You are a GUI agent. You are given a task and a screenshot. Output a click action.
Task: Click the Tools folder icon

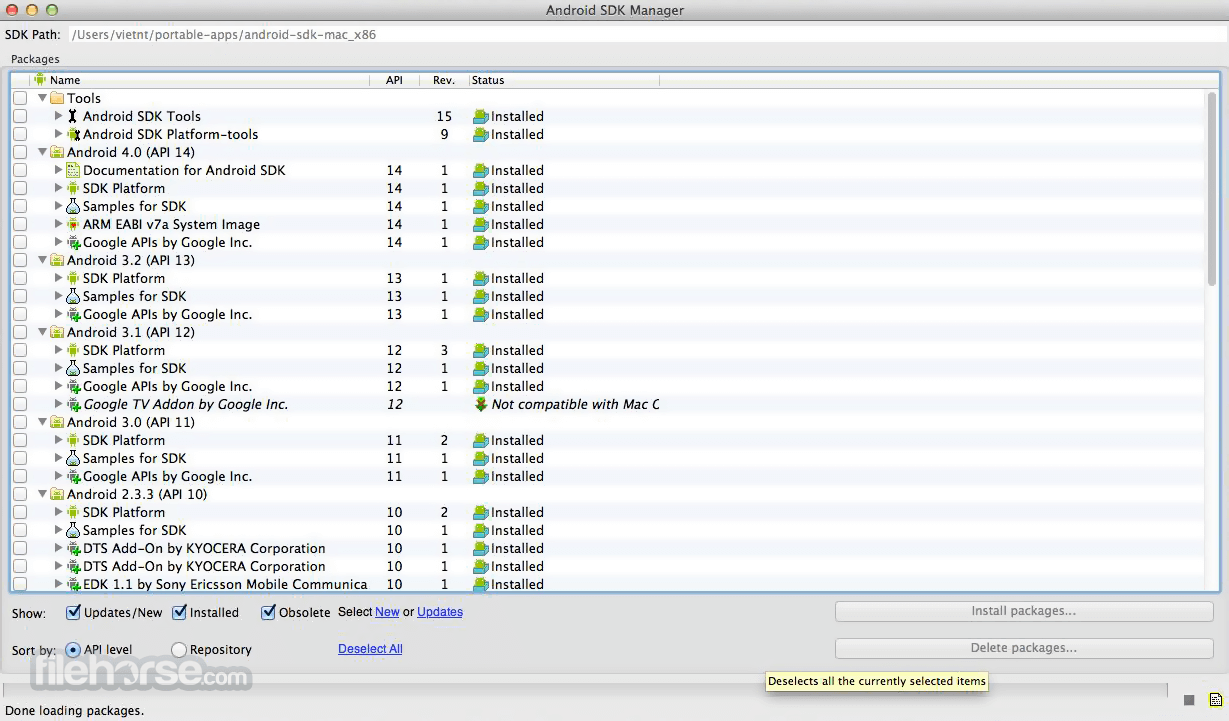tap(57, 98)
